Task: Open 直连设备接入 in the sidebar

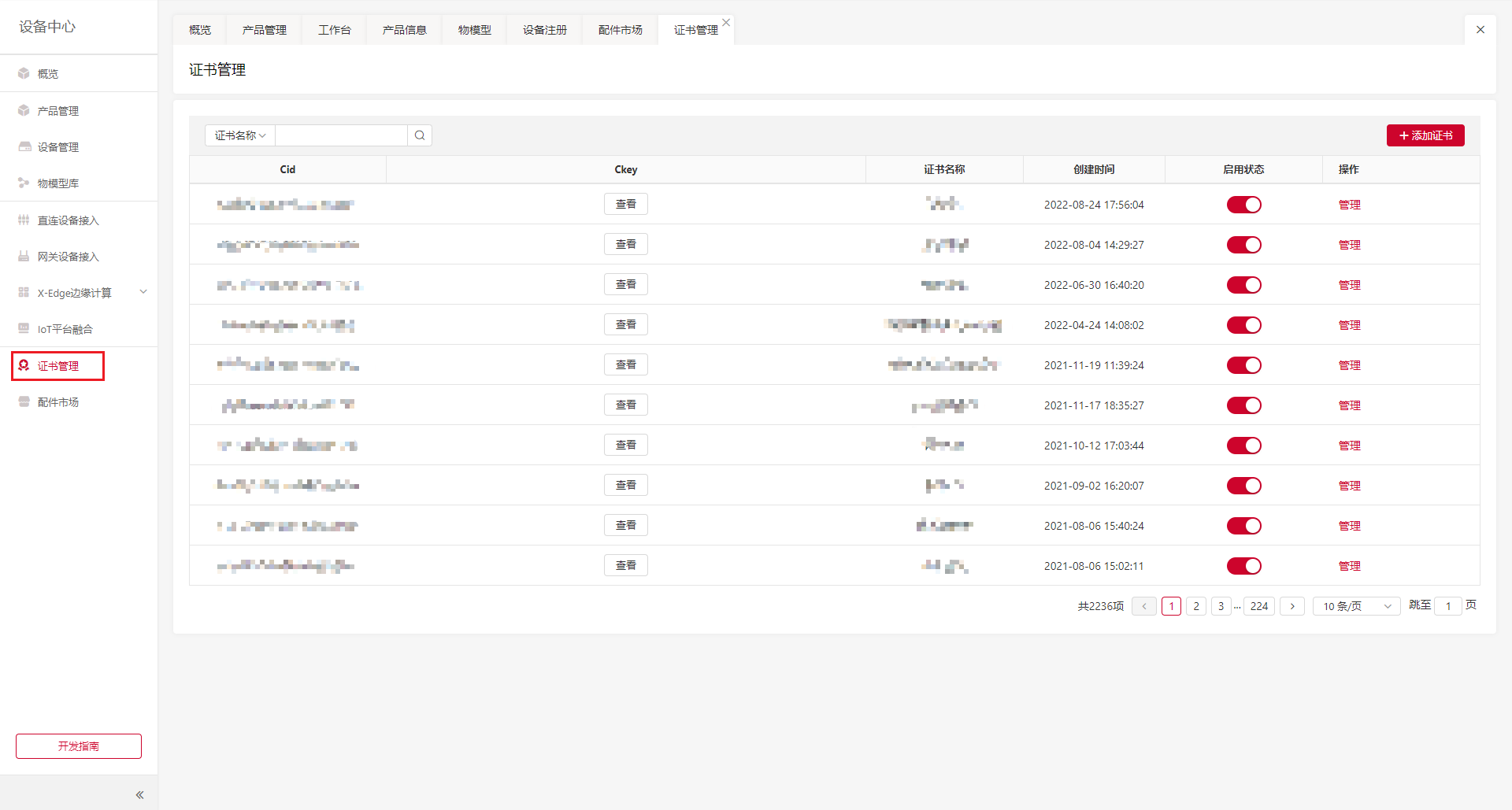Action: pos(68,220)
